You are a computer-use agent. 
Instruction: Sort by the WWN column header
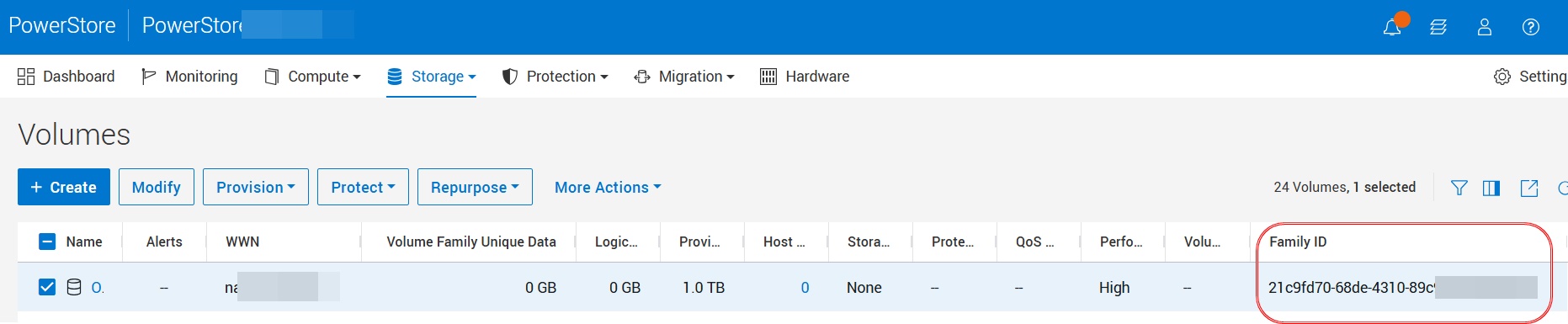242,242
